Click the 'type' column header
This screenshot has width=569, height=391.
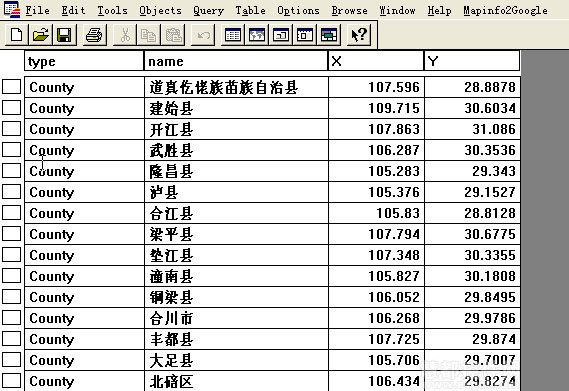click(x=84, y=61)
